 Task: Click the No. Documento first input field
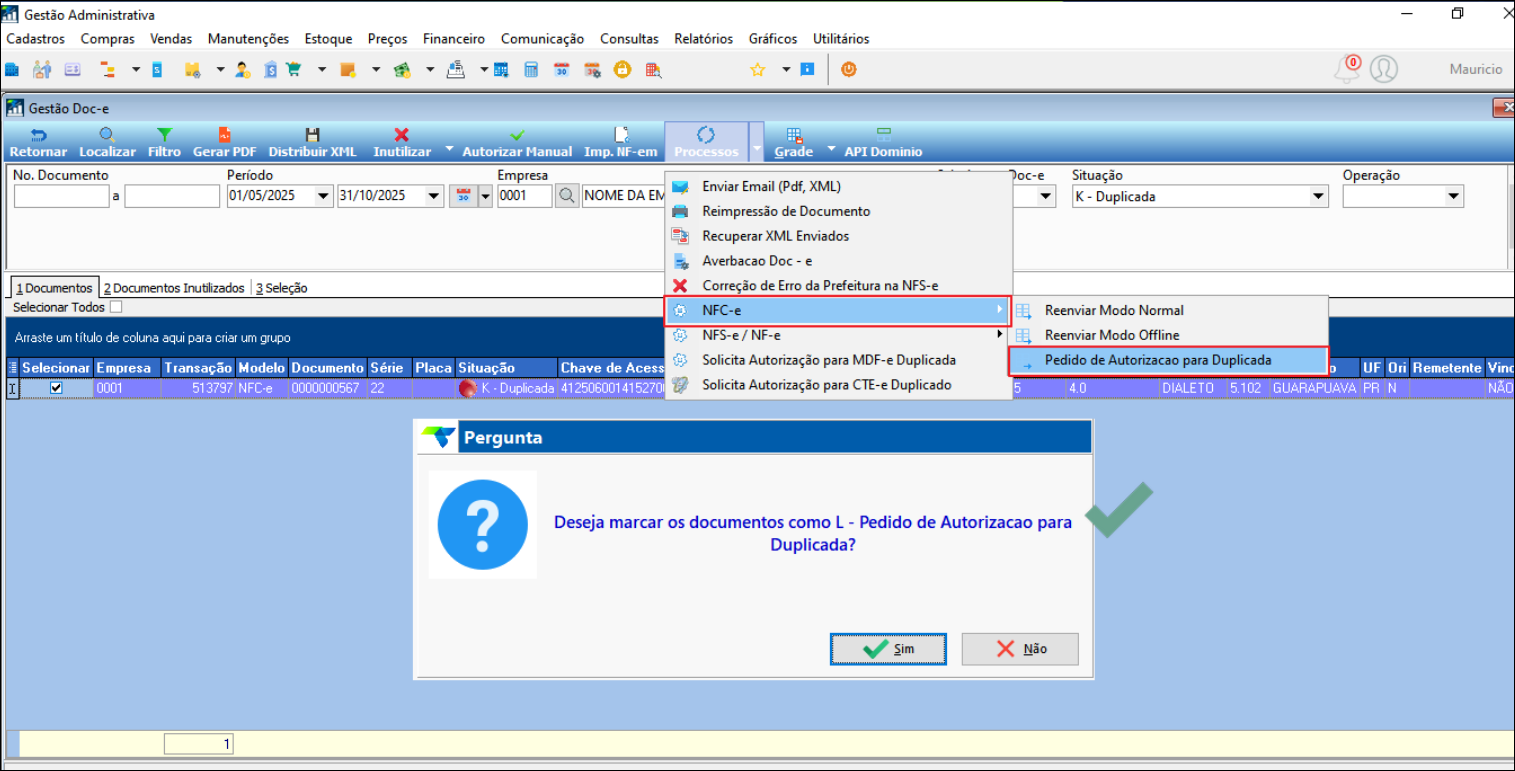click(x=61, y=197)
